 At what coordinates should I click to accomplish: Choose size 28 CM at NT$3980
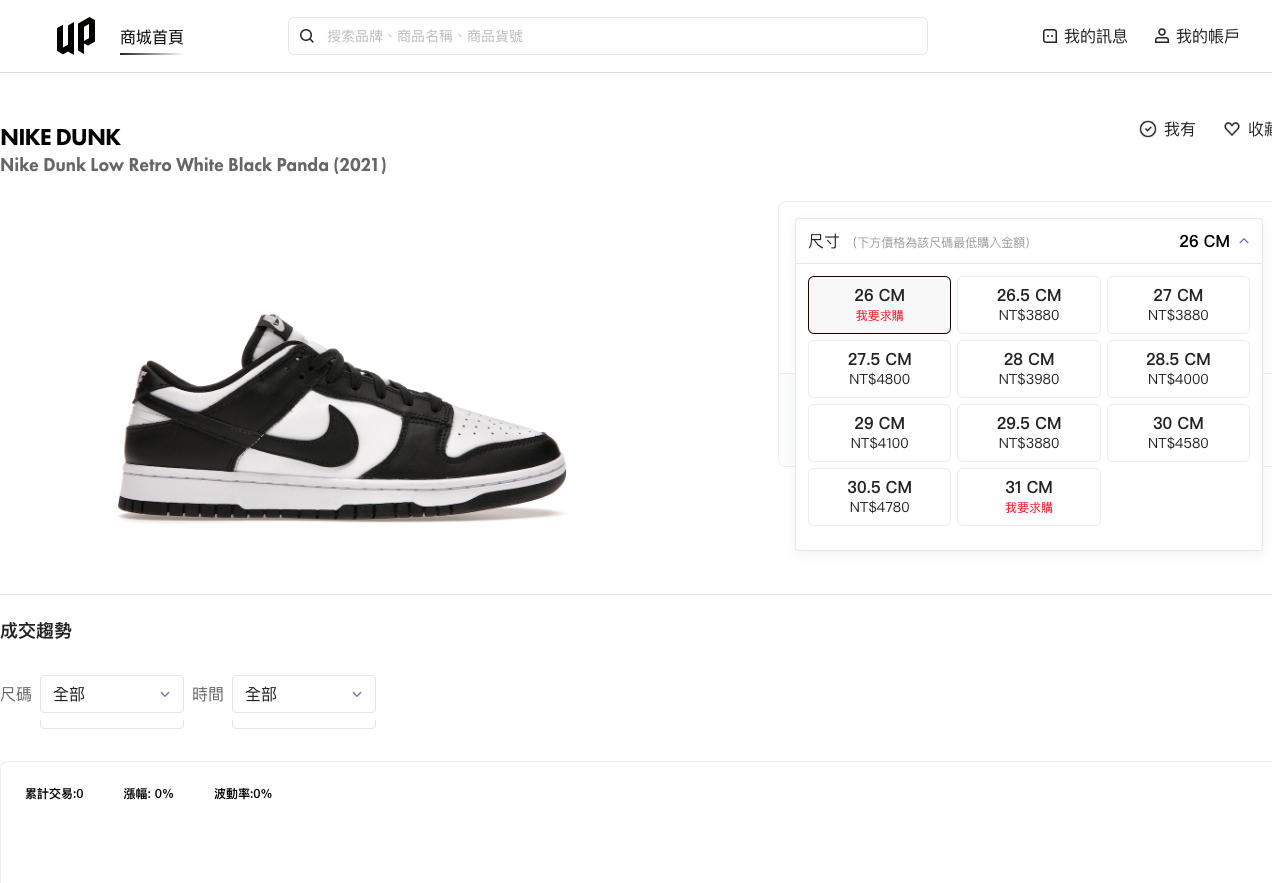[1028, 369]
